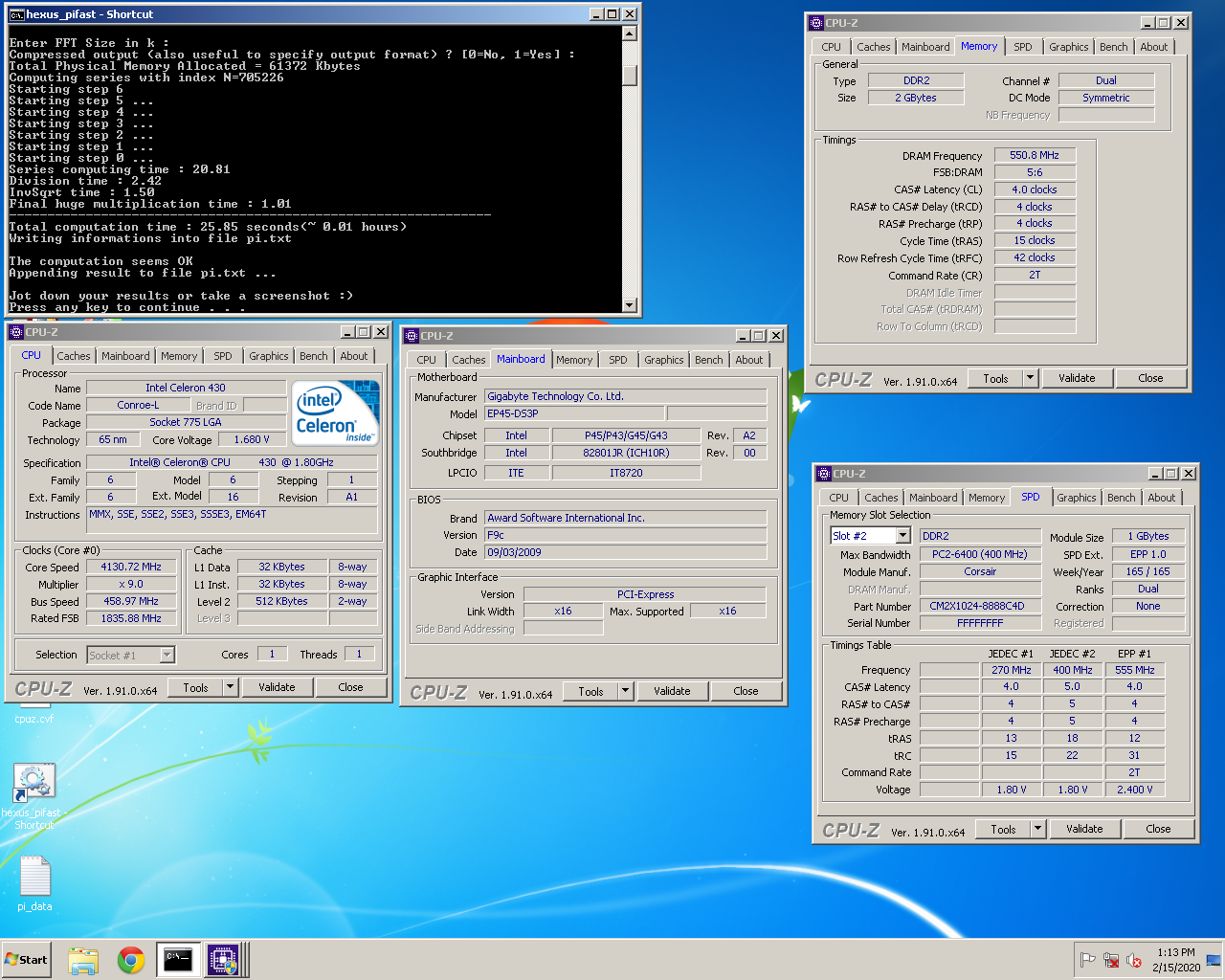Click Rated FSB value 1835.88 MHz
This screenshot has width=1225, height=980.
click(130, 618)
